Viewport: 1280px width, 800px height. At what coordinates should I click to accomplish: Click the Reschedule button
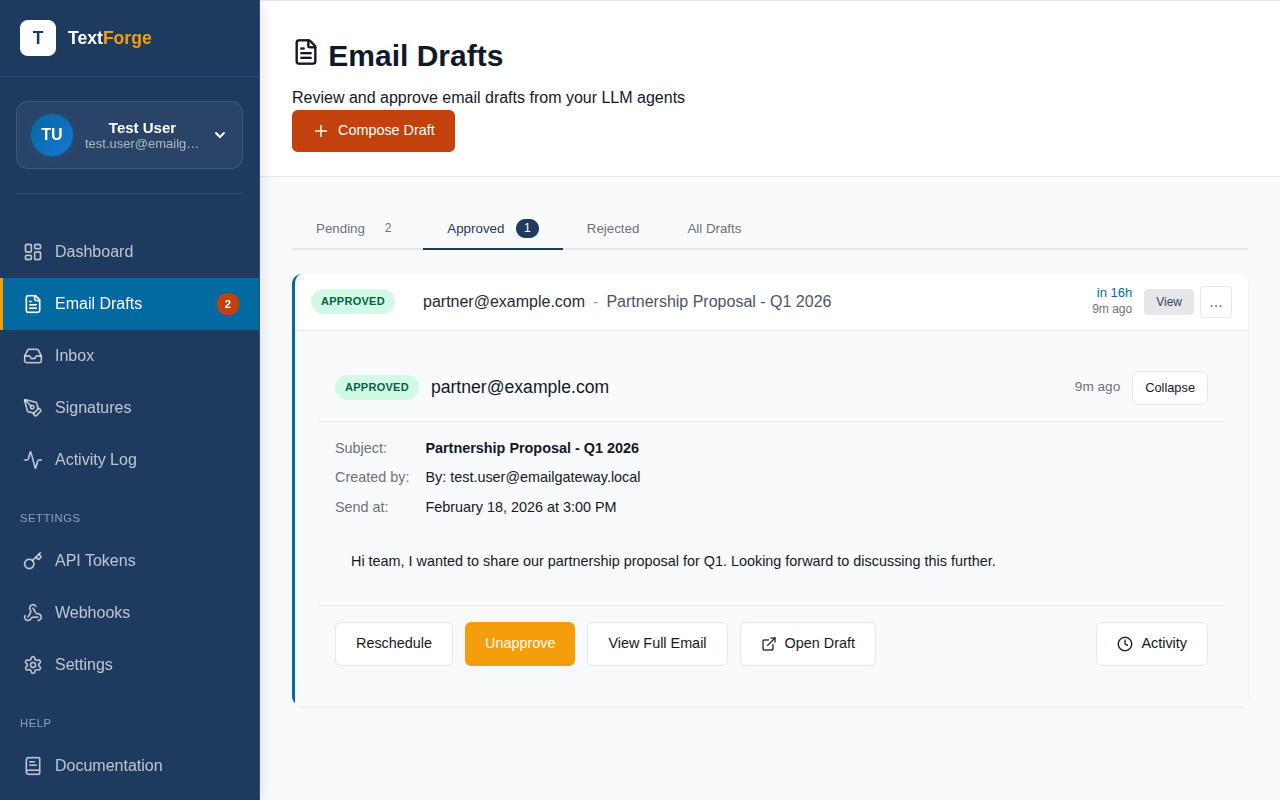pyautogui.click(x=394, y=644)
